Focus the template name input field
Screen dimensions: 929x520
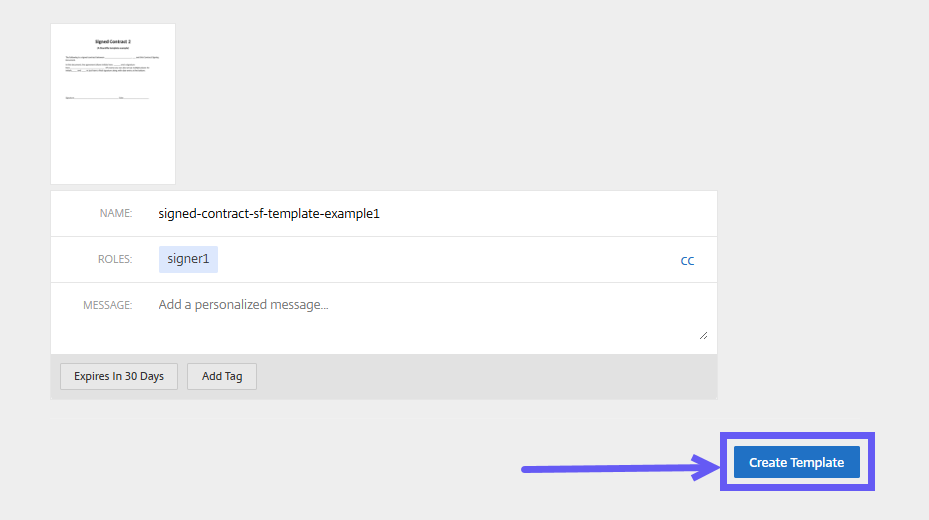click(430, 213)
